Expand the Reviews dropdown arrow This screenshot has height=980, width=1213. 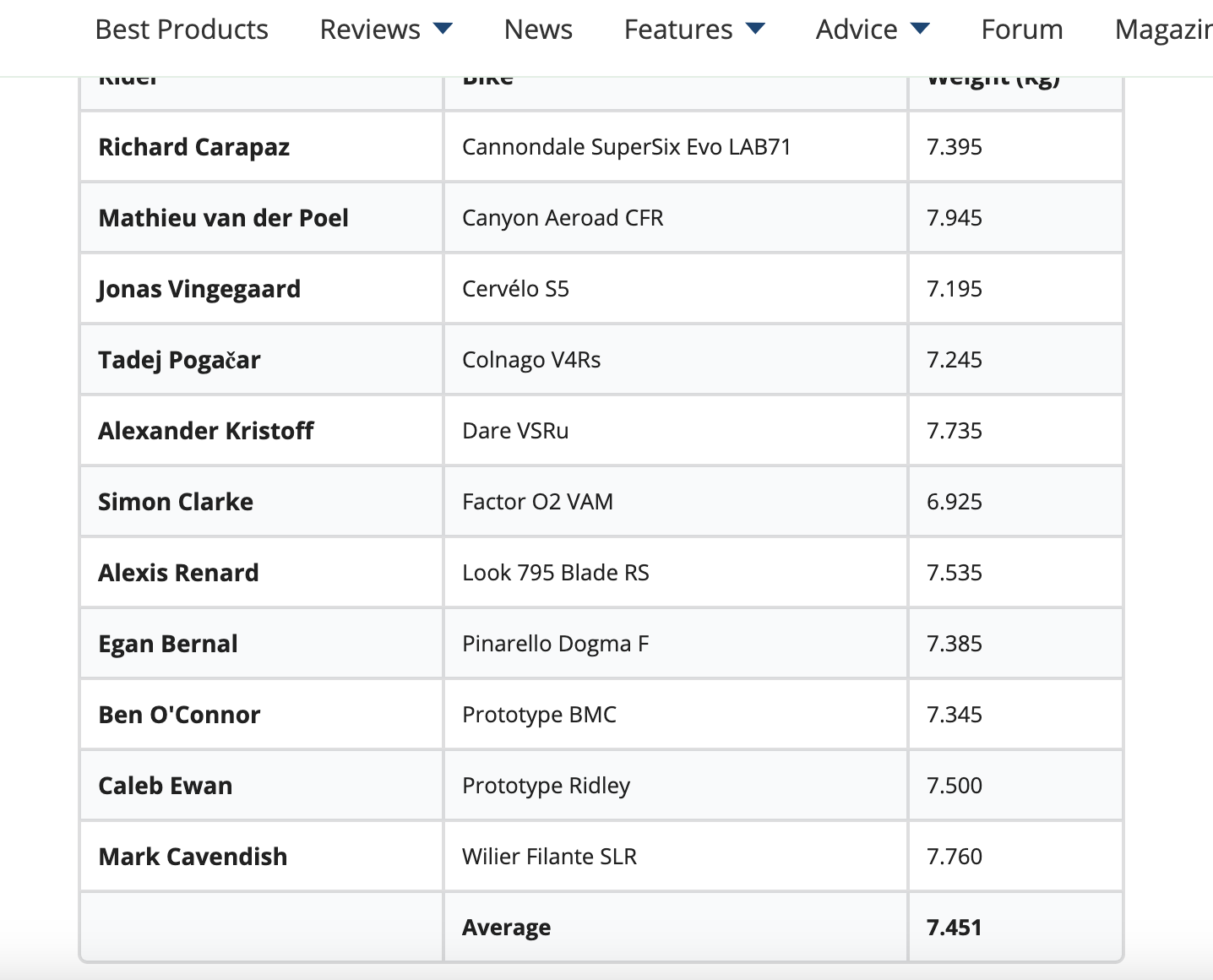point(443,29)
